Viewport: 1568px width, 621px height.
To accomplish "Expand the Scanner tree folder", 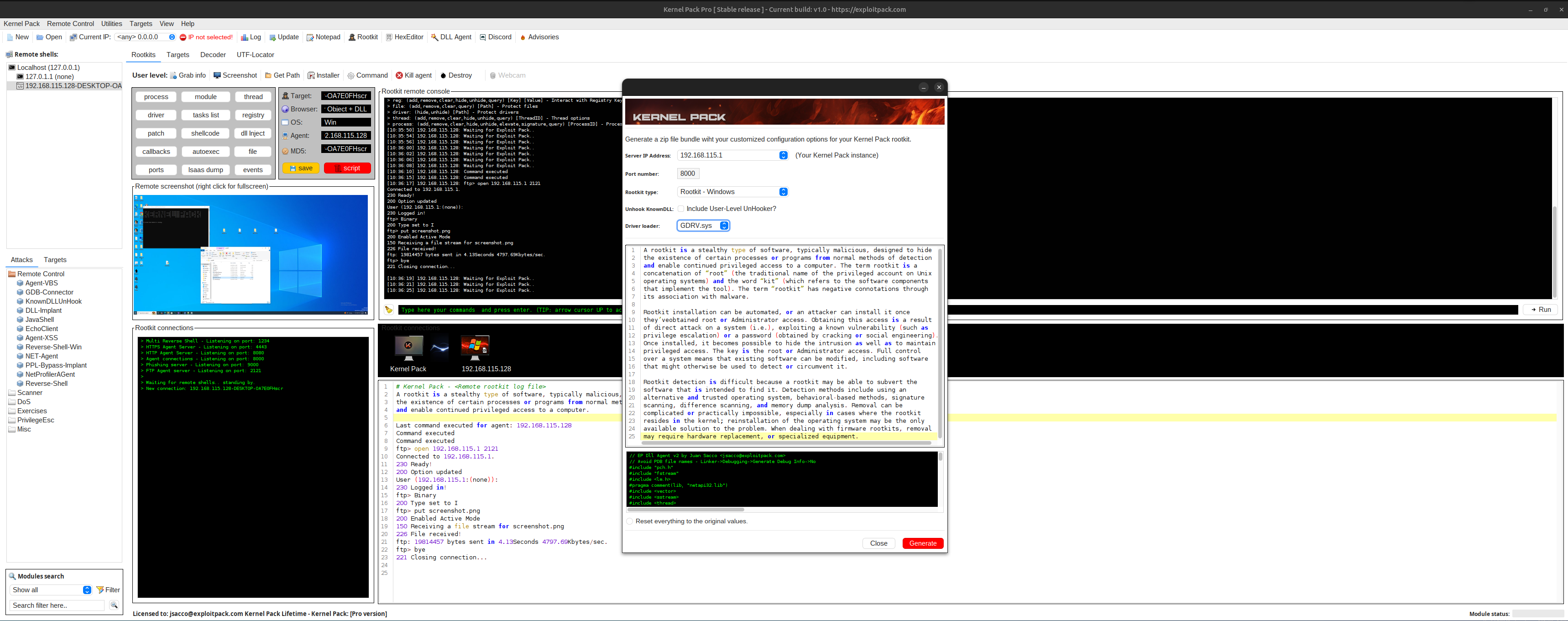I will (11, 393).
